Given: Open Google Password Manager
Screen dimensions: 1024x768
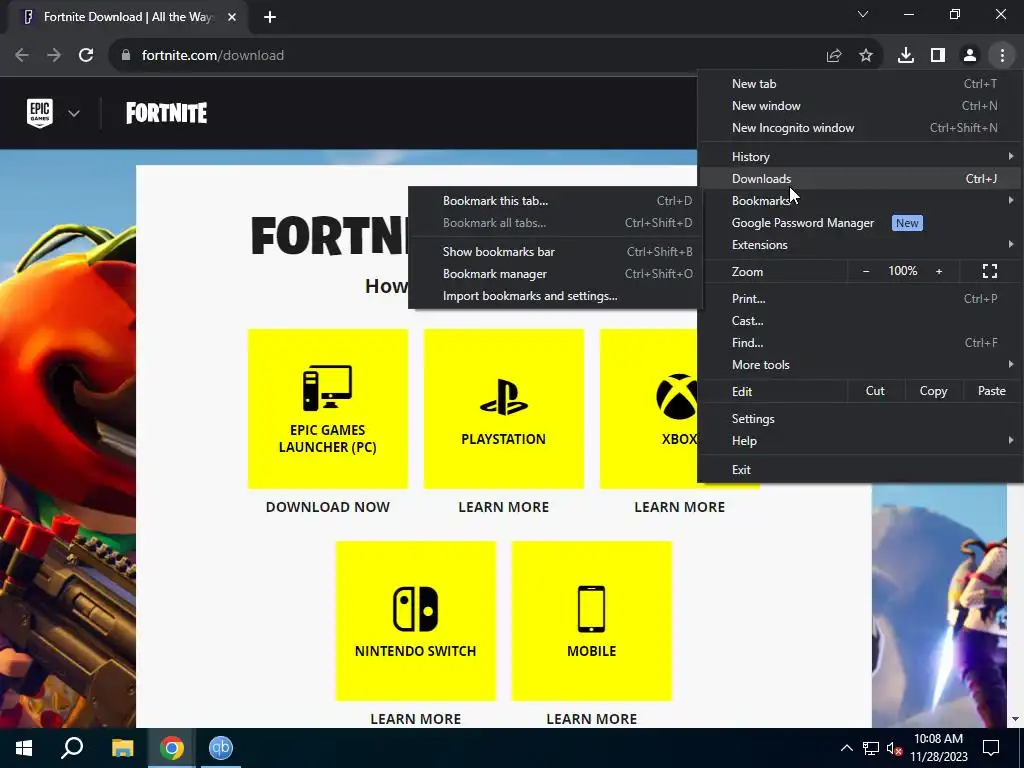Looking at the screenshot, I should pyautogui.click(x=861, y=223).
